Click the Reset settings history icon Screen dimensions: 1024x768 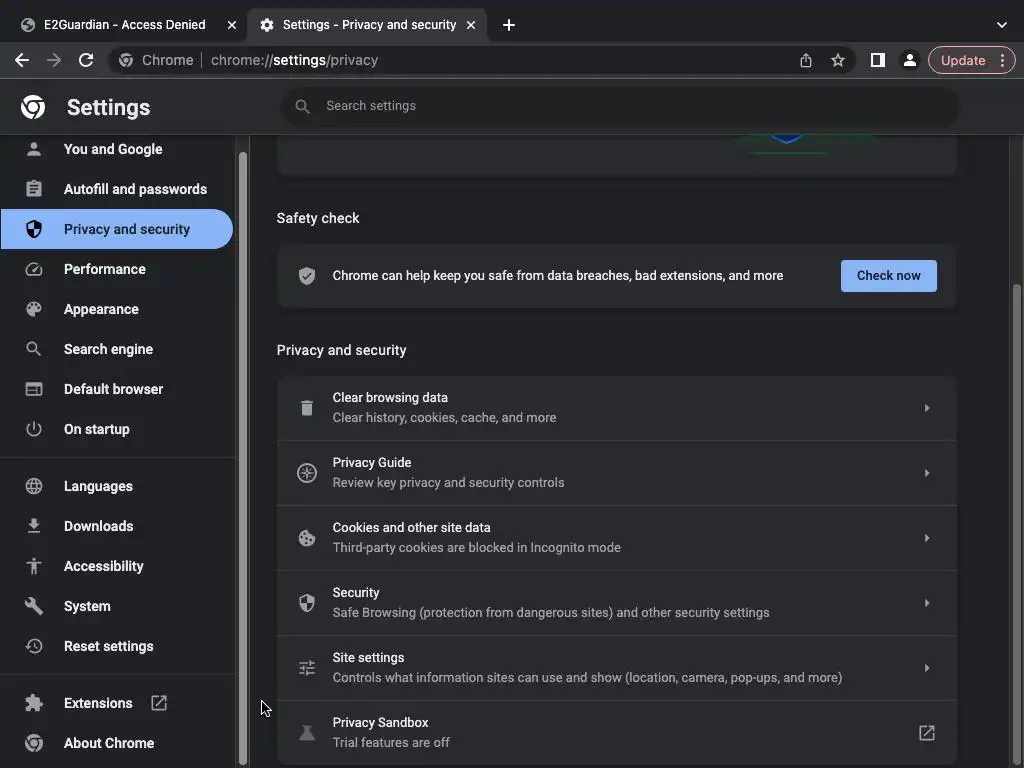click(x=34, y=646)
